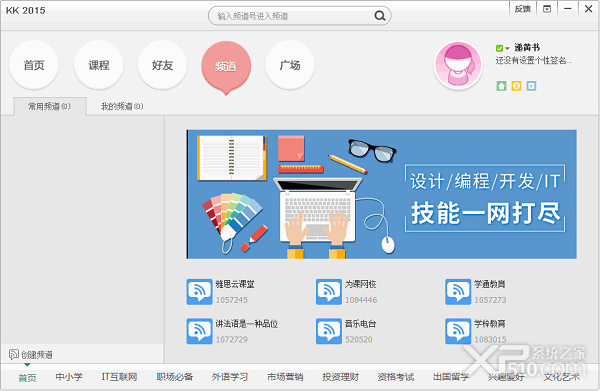Viewport: 600px width, 391px height.
Task: Select the 频道 round navigation button
Action: 226,66
